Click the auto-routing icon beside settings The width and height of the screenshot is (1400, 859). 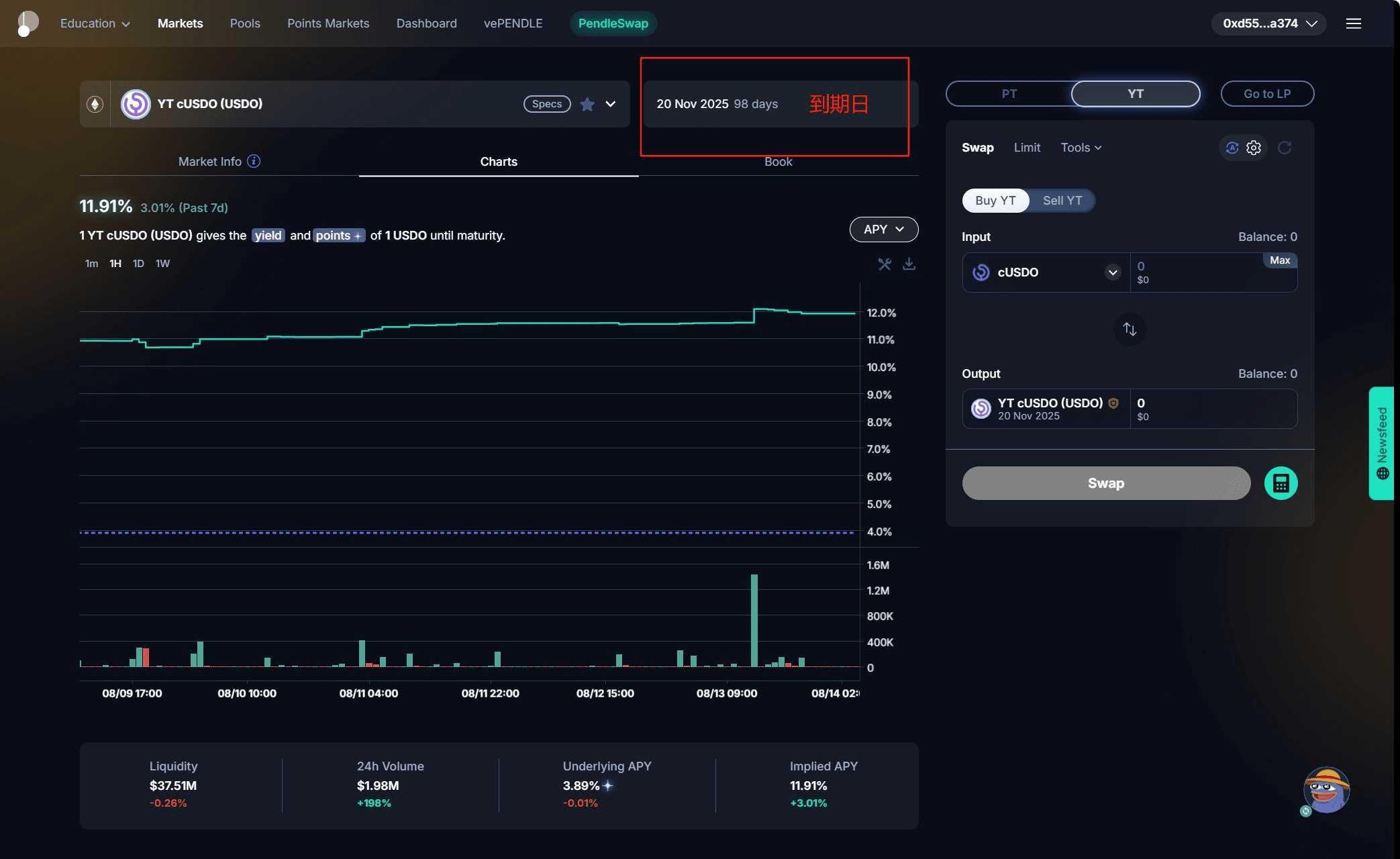point(1232,148)
